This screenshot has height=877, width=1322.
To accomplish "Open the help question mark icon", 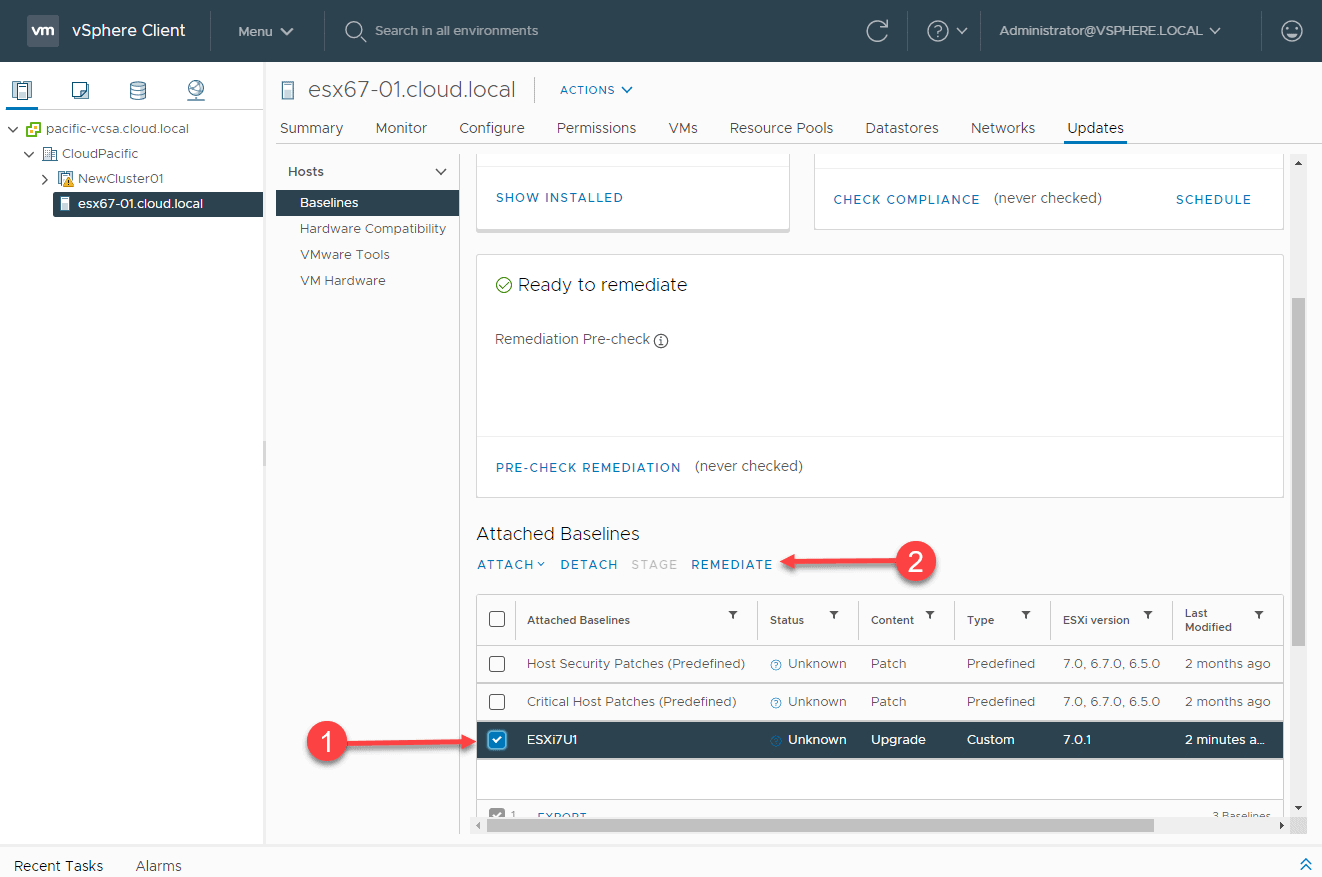I will pos(937,31).
